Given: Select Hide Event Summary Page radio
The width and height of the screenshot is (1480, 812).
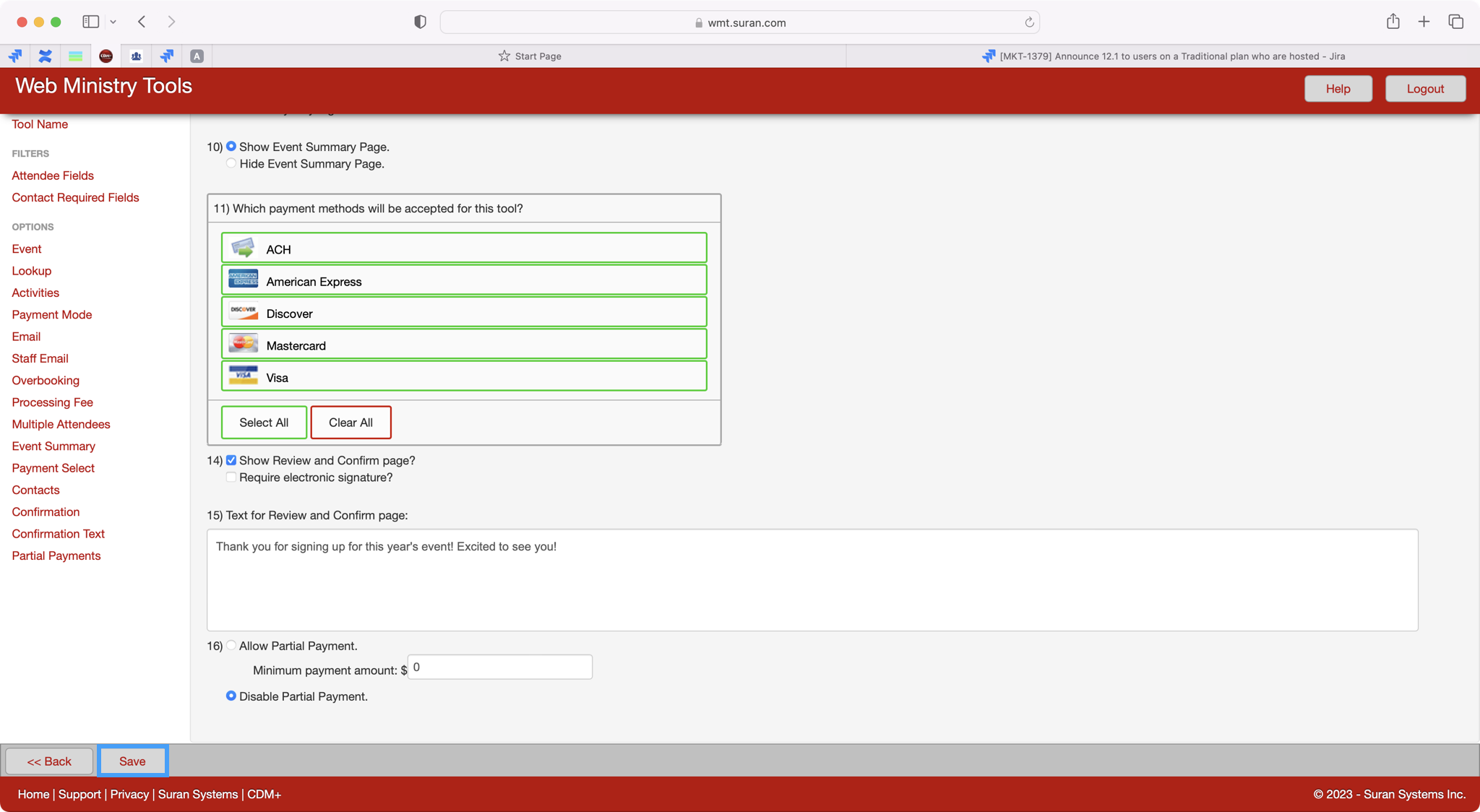Looking at the screenshot, I should point(231,163).
